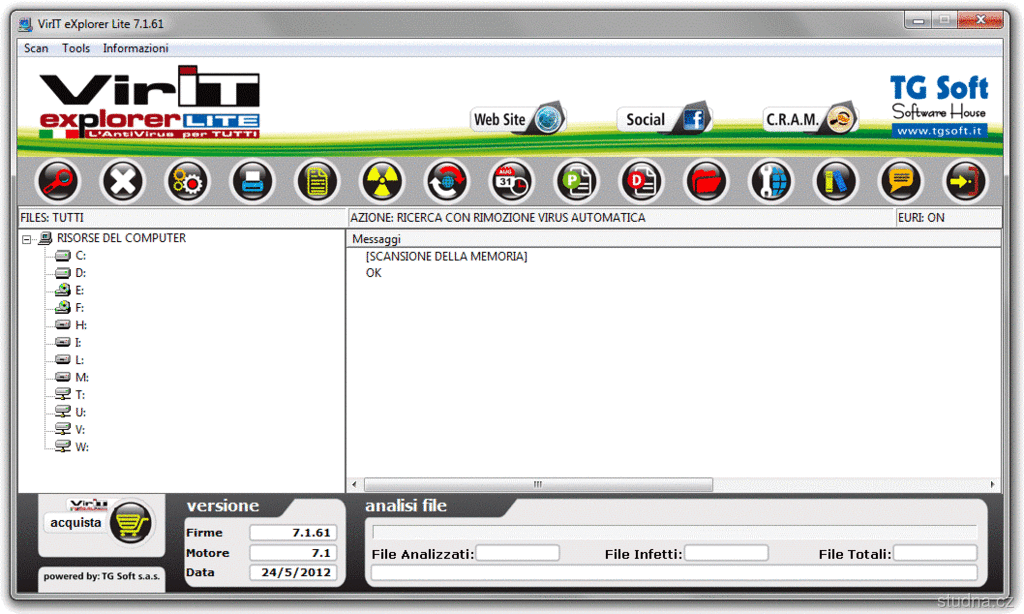Open the Informazioni menu

click(135, 48)
